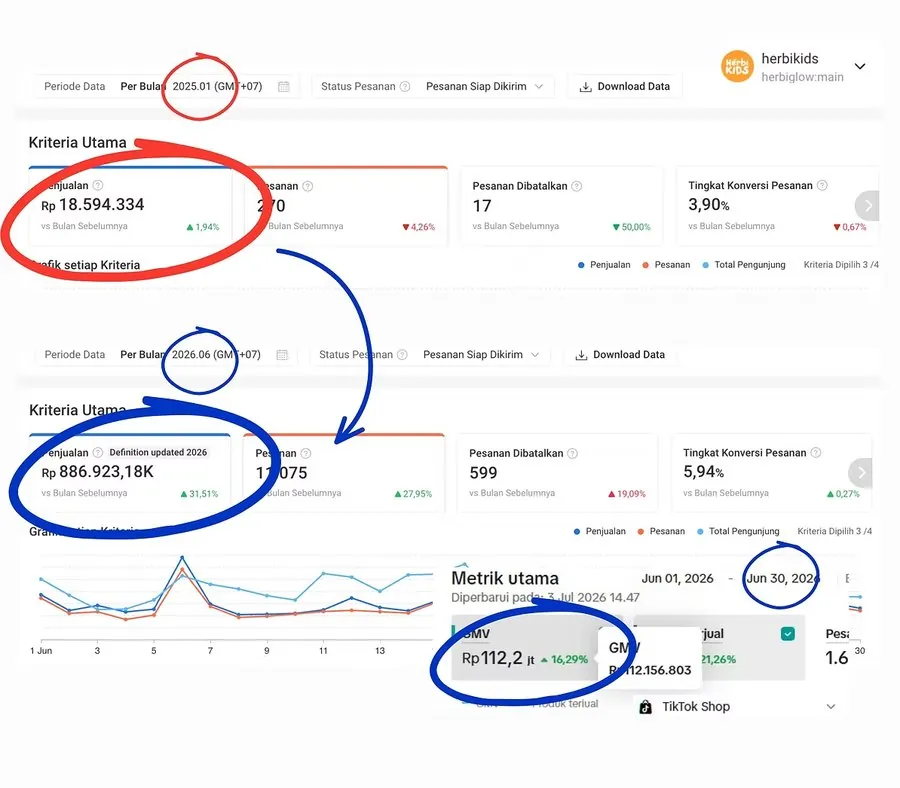Open the 2025.01 (GMT+07) period picker
Image resolution: width=900 pixels, height=788 pixels.
(x=218, y=86)
